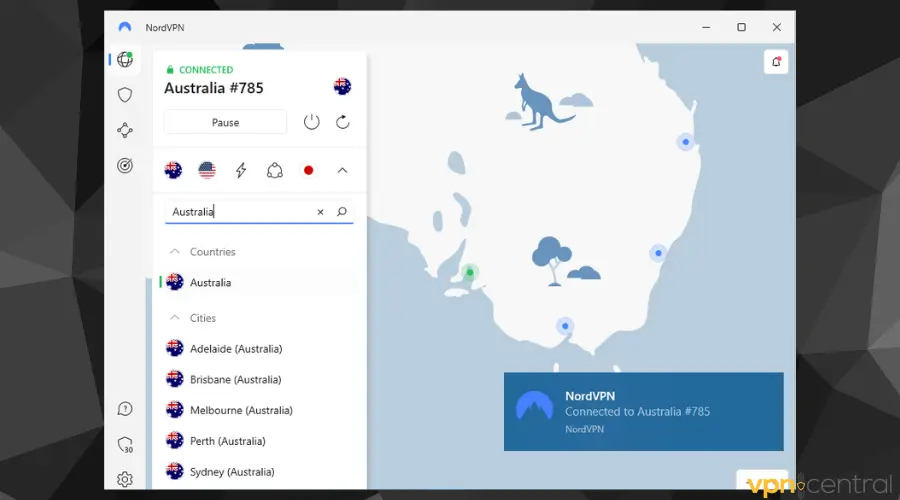Screen dimensions: 900x500
Task: Click the red dot shortcut icon
Action: tap(308, 170)
